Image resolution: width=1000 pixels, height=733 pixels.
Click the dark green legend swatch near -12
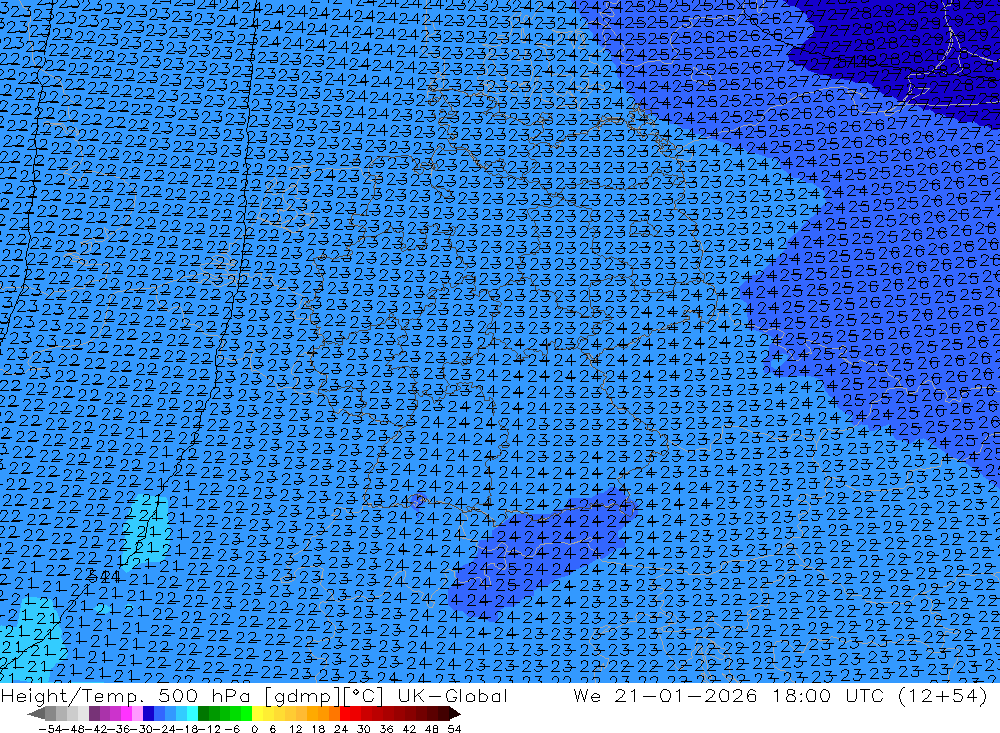click(203, 714)
